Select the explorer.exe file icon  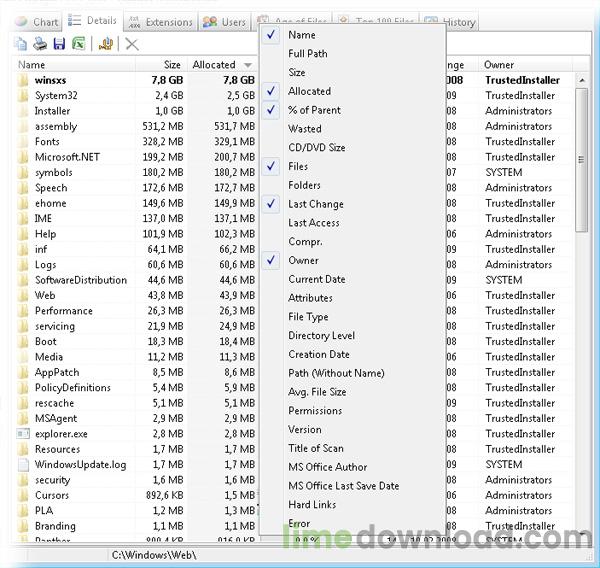23,434
